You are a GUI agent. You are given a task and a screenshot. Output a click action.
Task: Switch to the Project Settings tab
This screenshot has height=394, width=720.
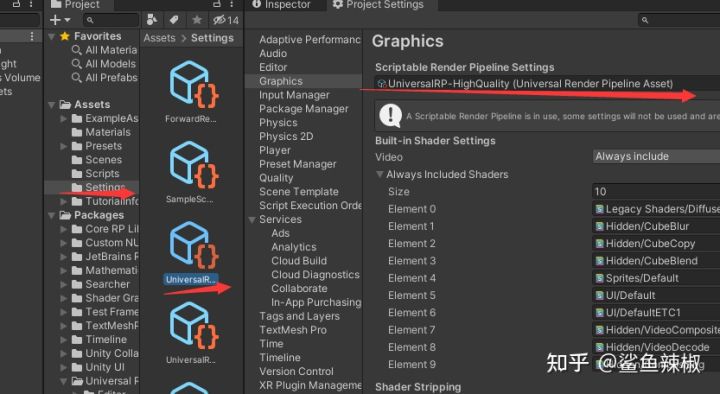378,5
